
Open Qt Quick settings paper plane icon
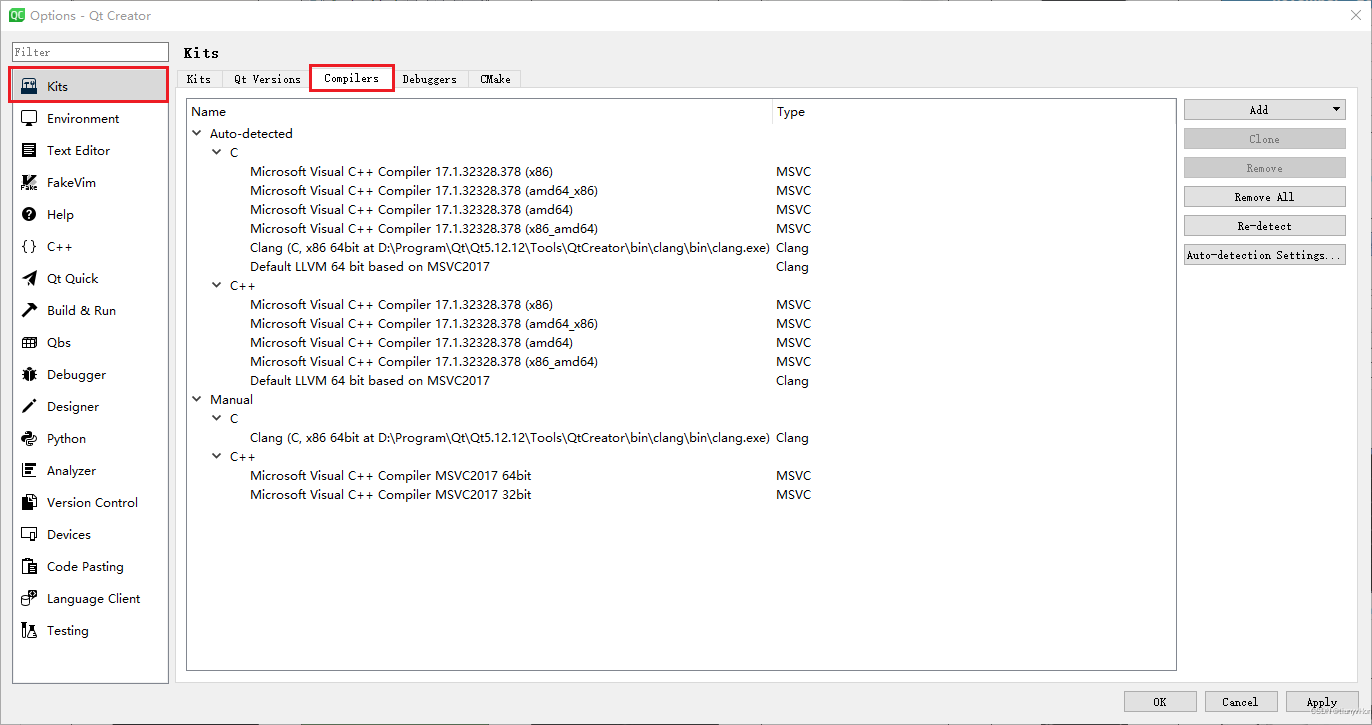click(29, 279)
